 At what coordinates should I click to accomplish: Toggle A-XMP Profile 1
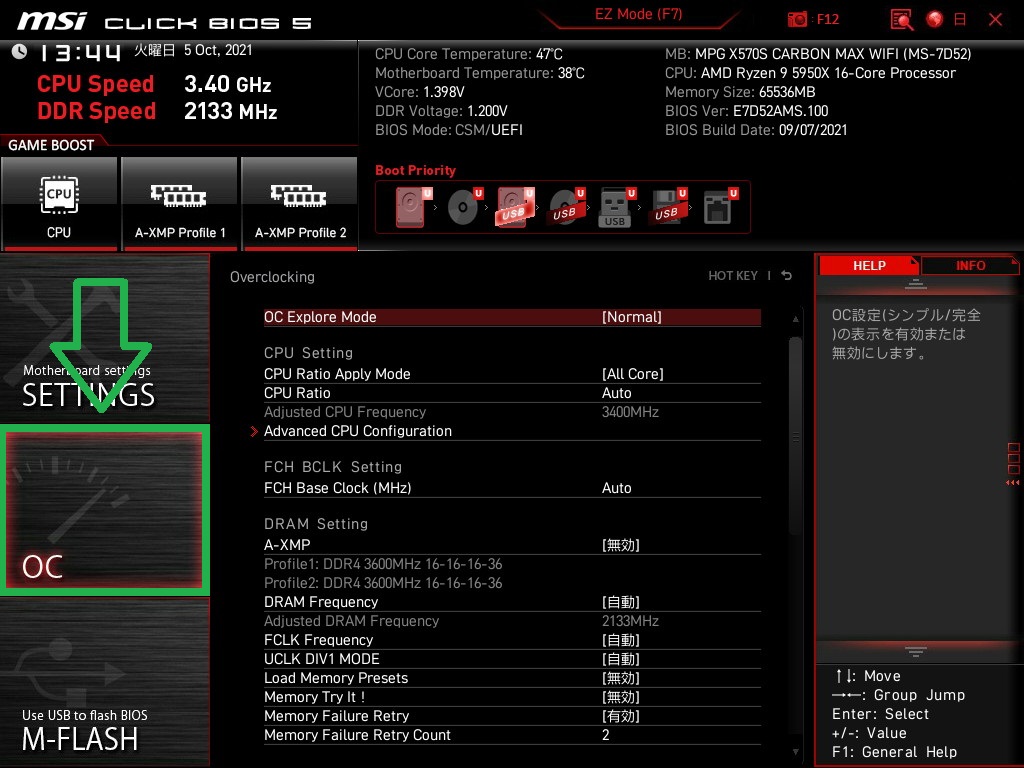click(x=180, y=203)
